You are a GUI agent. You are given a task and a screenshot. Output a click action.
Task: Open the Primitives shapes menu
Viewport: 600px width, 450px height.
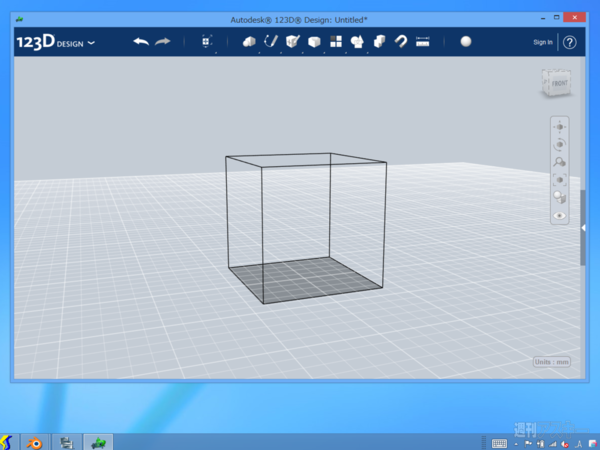point(249,41)
